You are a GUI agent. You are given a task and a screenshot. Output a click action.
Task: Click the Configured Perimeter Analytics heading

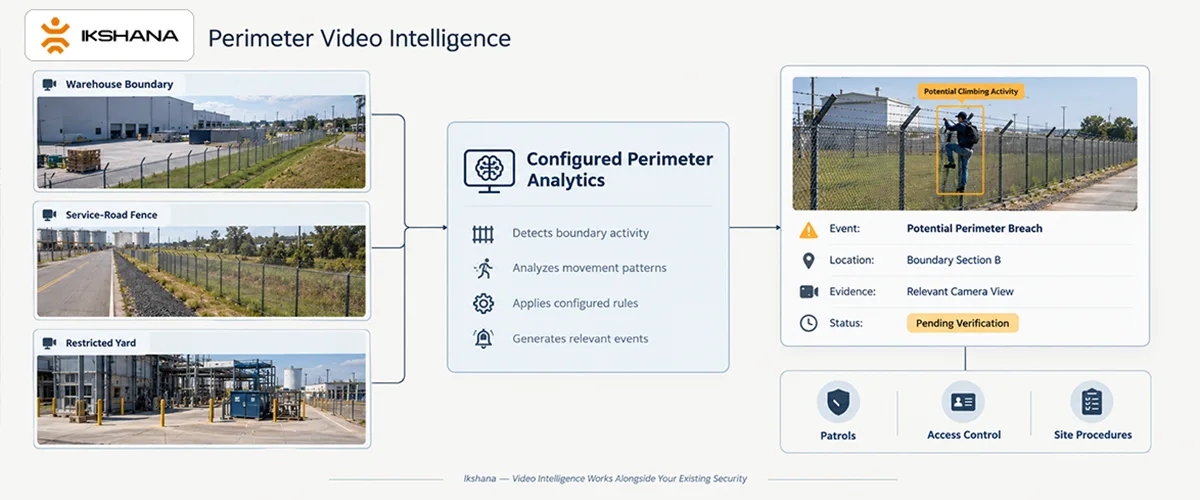click(x=620, y=170)
